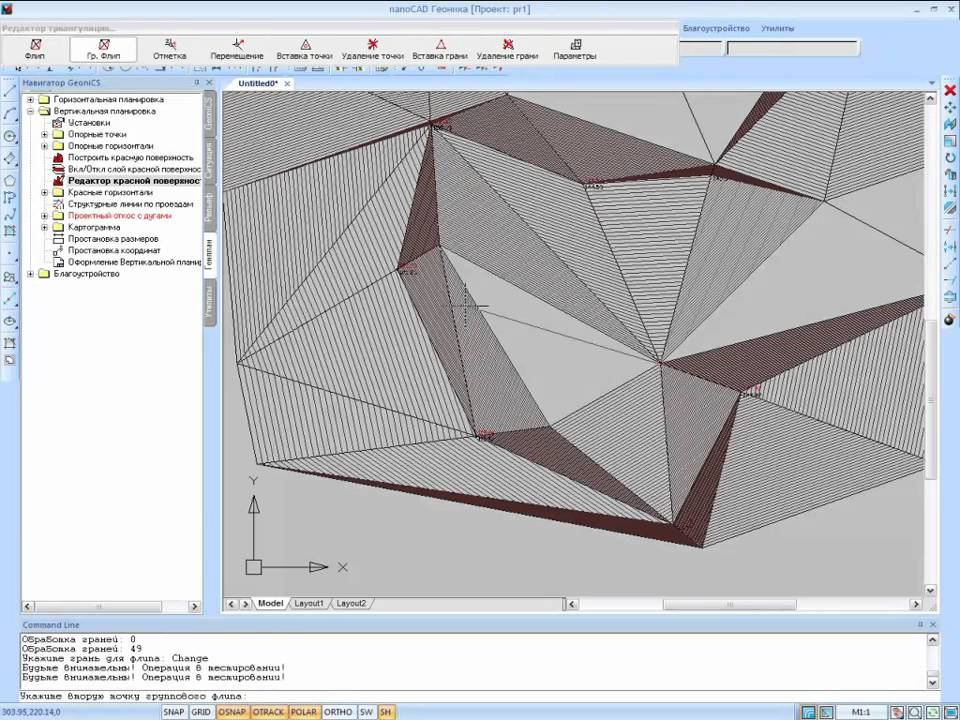Click the Флип triangulation tool
The height and width of the screenshot is (720, 960).
pos(35,49)
